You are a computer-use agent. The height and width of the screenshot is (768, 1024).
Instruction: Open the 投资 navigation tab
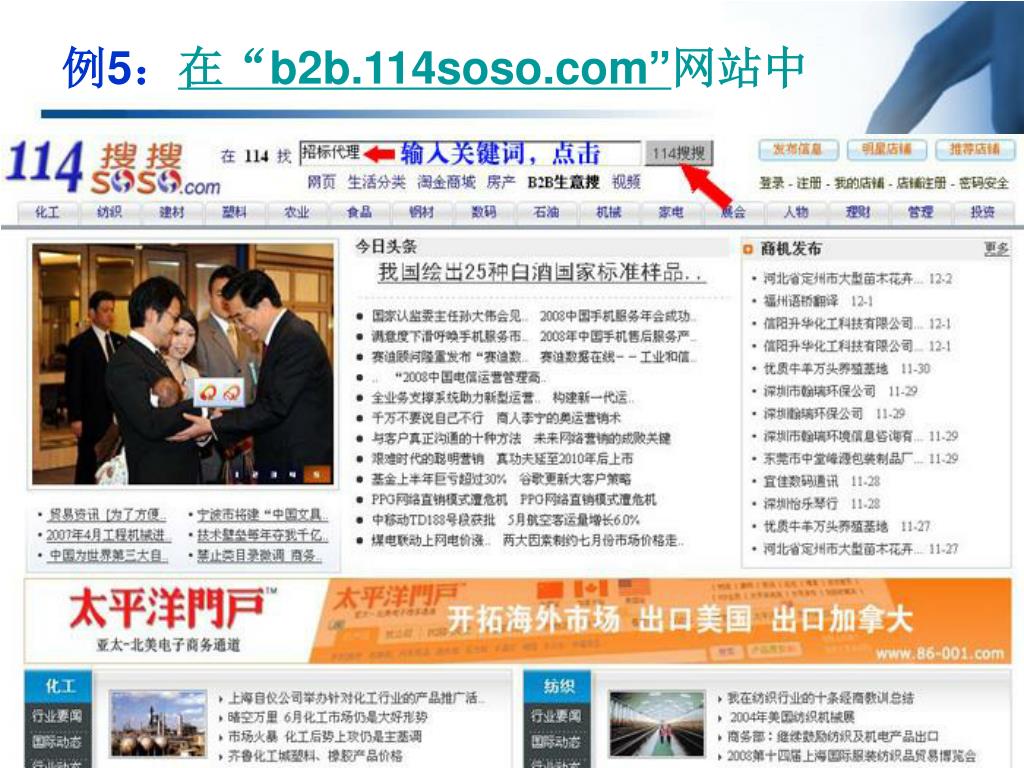pyautogui.click(x=983, y=212)
